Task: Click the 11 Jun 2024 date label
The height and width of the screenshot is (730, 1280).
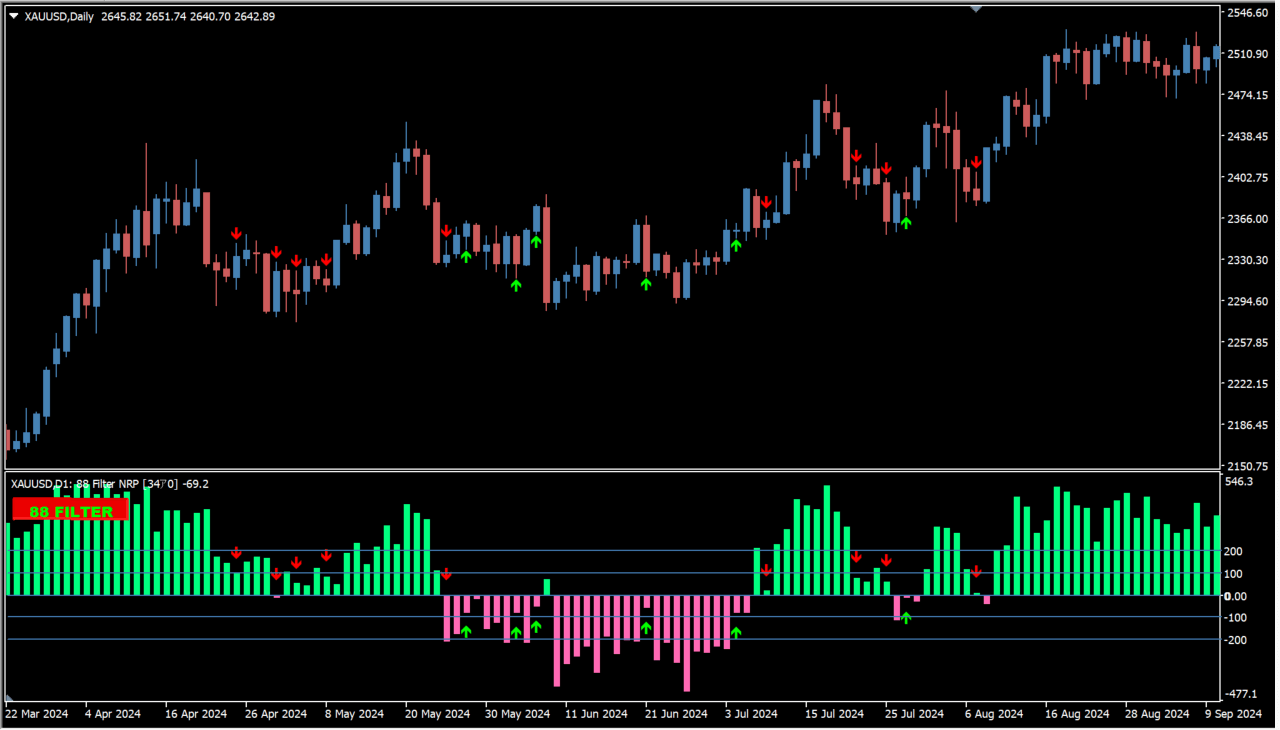Action: [x=596, y=714]
